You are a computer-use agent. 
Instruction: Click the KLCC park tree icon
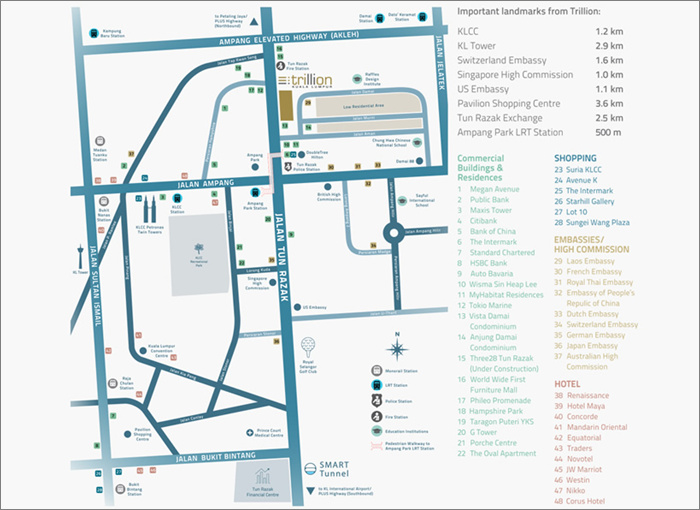click(199, 249)
